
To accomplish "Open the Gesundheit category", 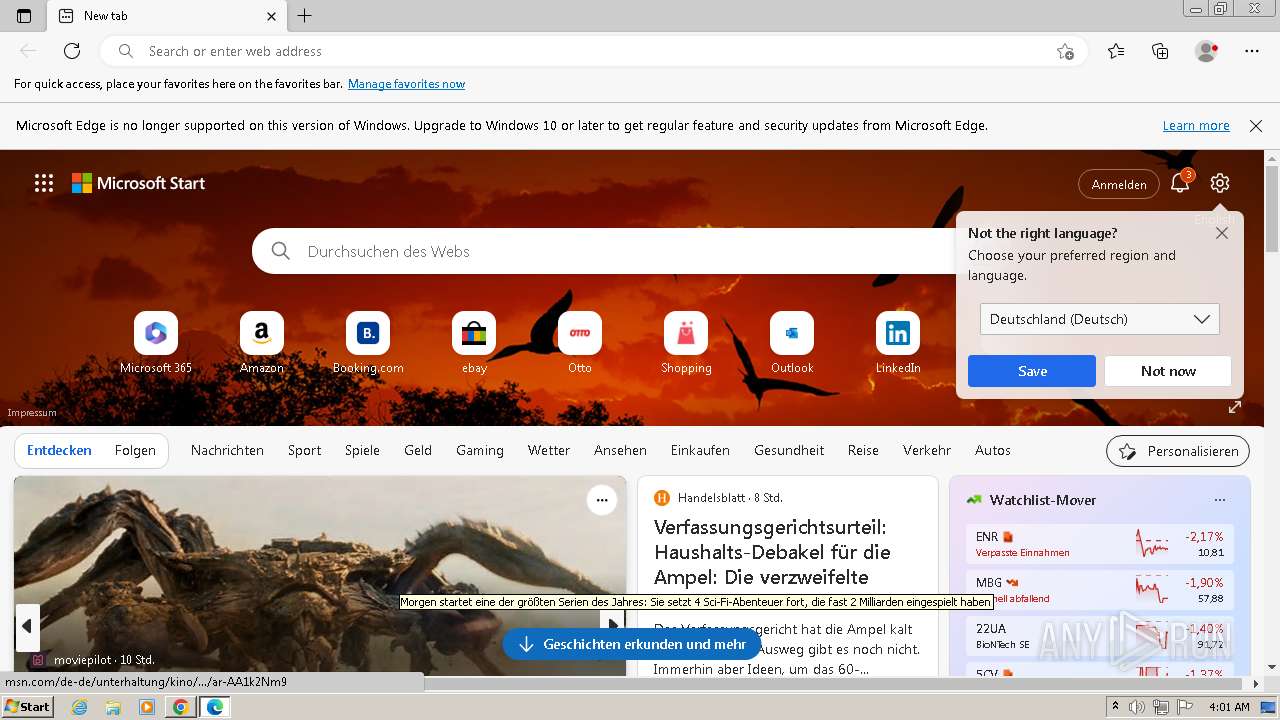I will coord(789,450).
